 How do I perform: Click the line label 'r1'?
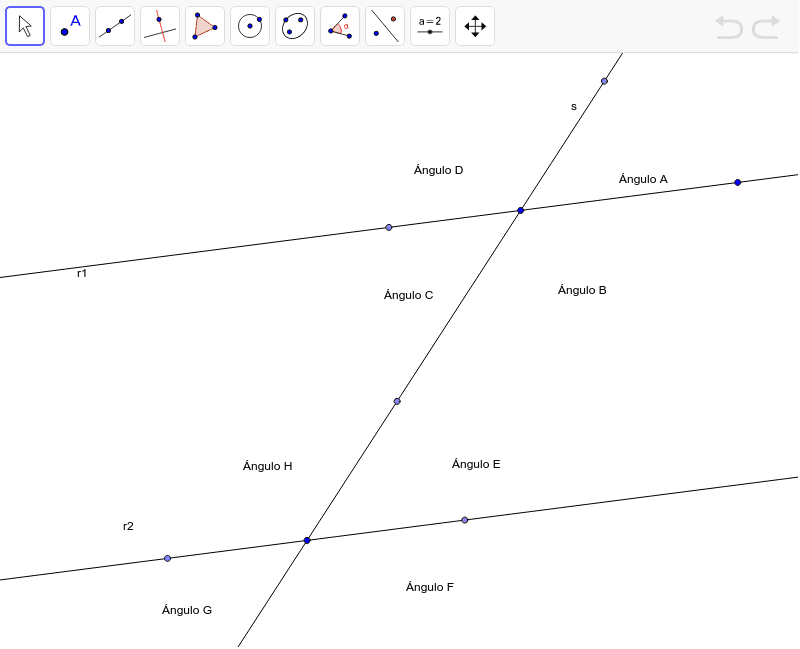click(82, 273)
